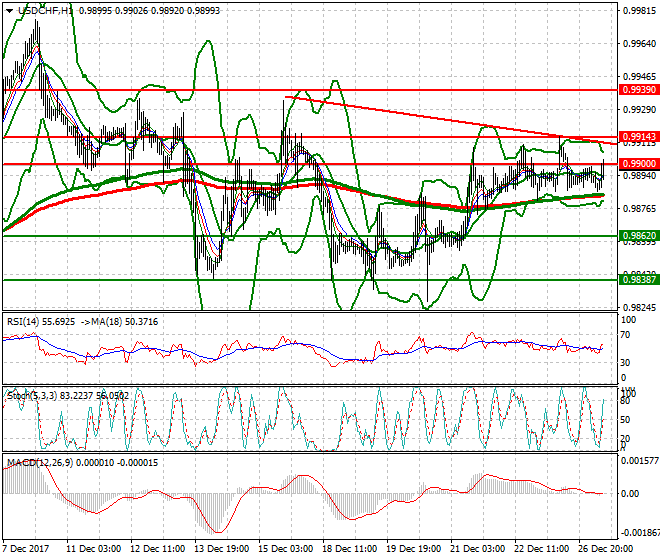Viewport: 660px width, 560px height.
Task: Click the 0.98765 price scale value
Action: [x=639, y=209]
